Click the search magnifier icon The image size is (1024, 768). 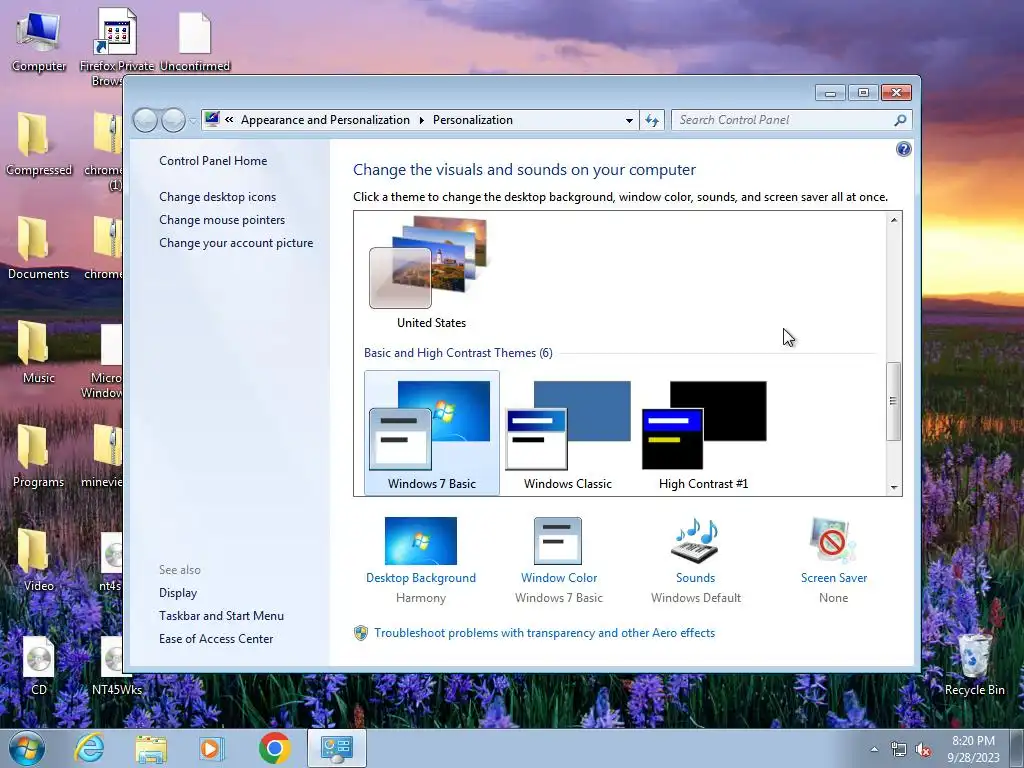point(900,120)
